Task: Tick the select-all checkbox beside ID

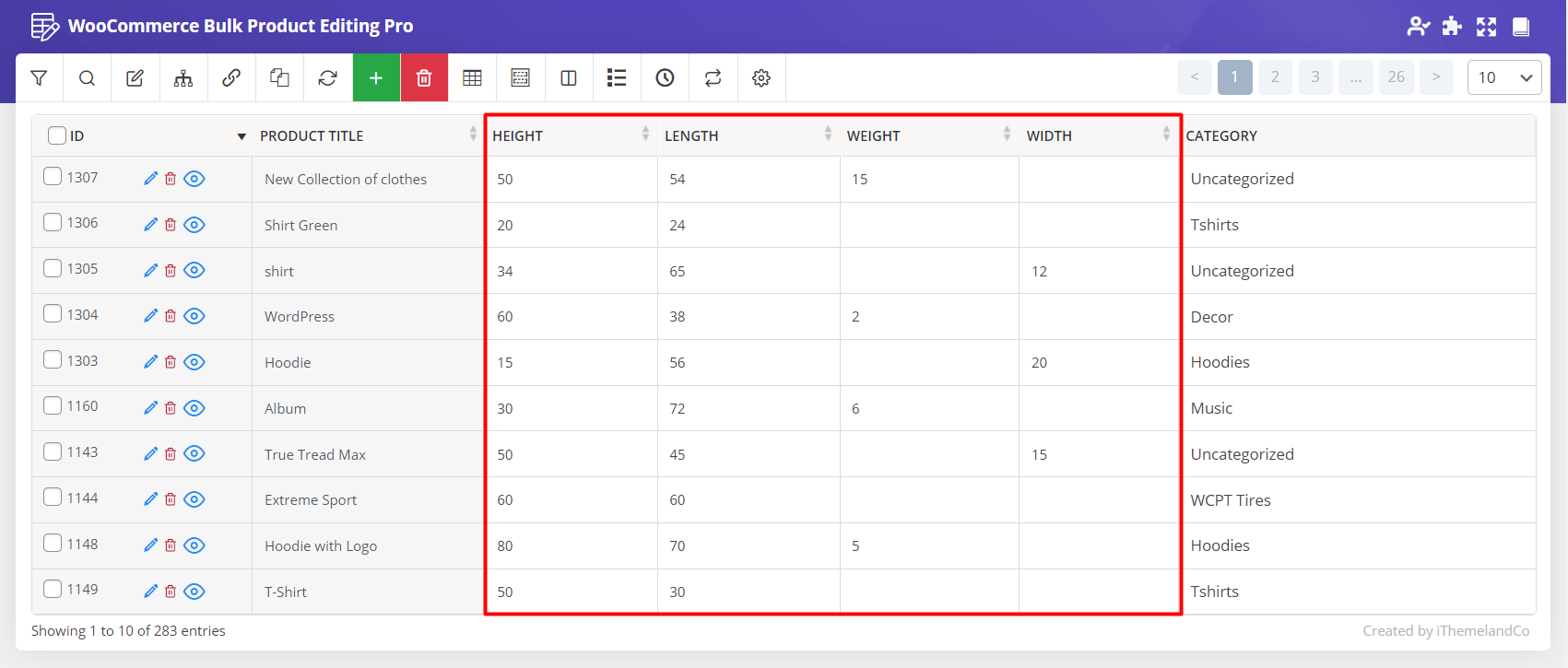Action: (x=57, y=135)
